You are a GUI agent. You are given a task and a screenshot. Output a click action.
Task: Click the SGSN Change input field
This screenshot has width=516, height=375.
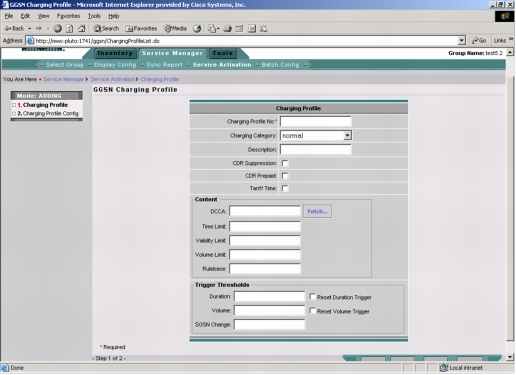[x=269, y=324]
